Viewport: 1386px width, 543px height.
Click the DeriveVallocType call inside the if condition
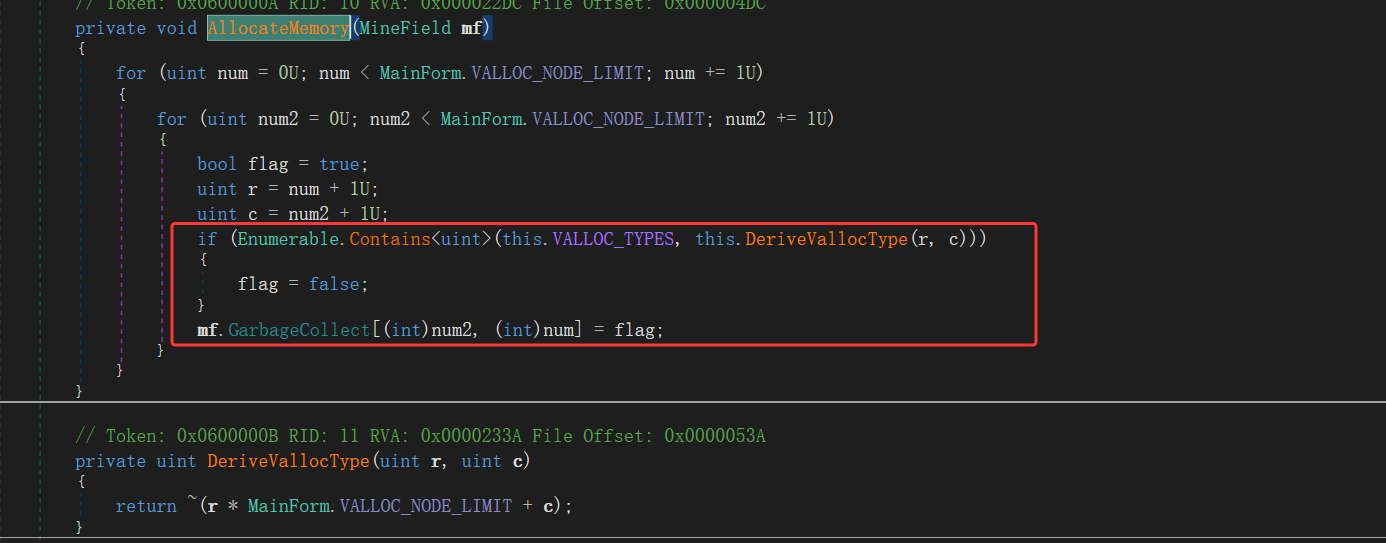click(x=826, y=240)
